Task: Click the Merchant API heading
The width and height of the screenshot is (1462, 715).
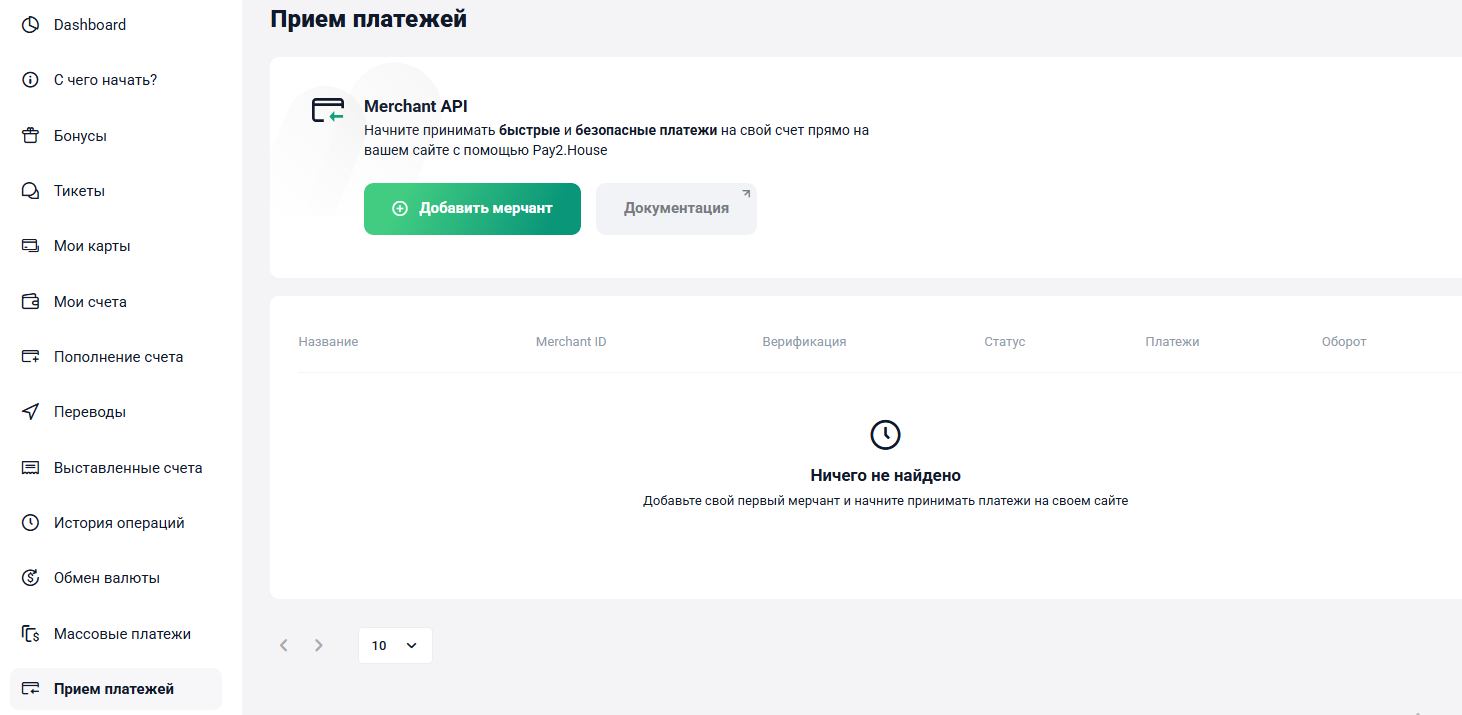Action: click(x=416, y=106)
